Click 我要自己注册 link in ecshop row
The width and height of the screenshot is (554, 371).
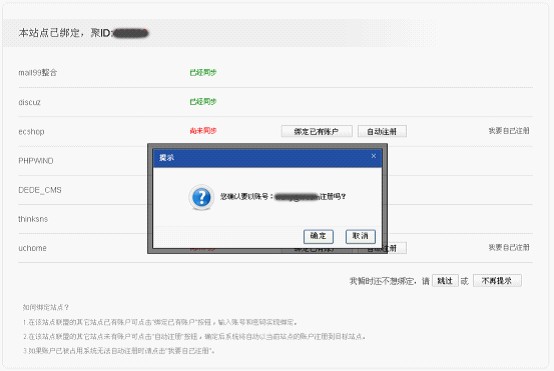click(x=509, y=131)
